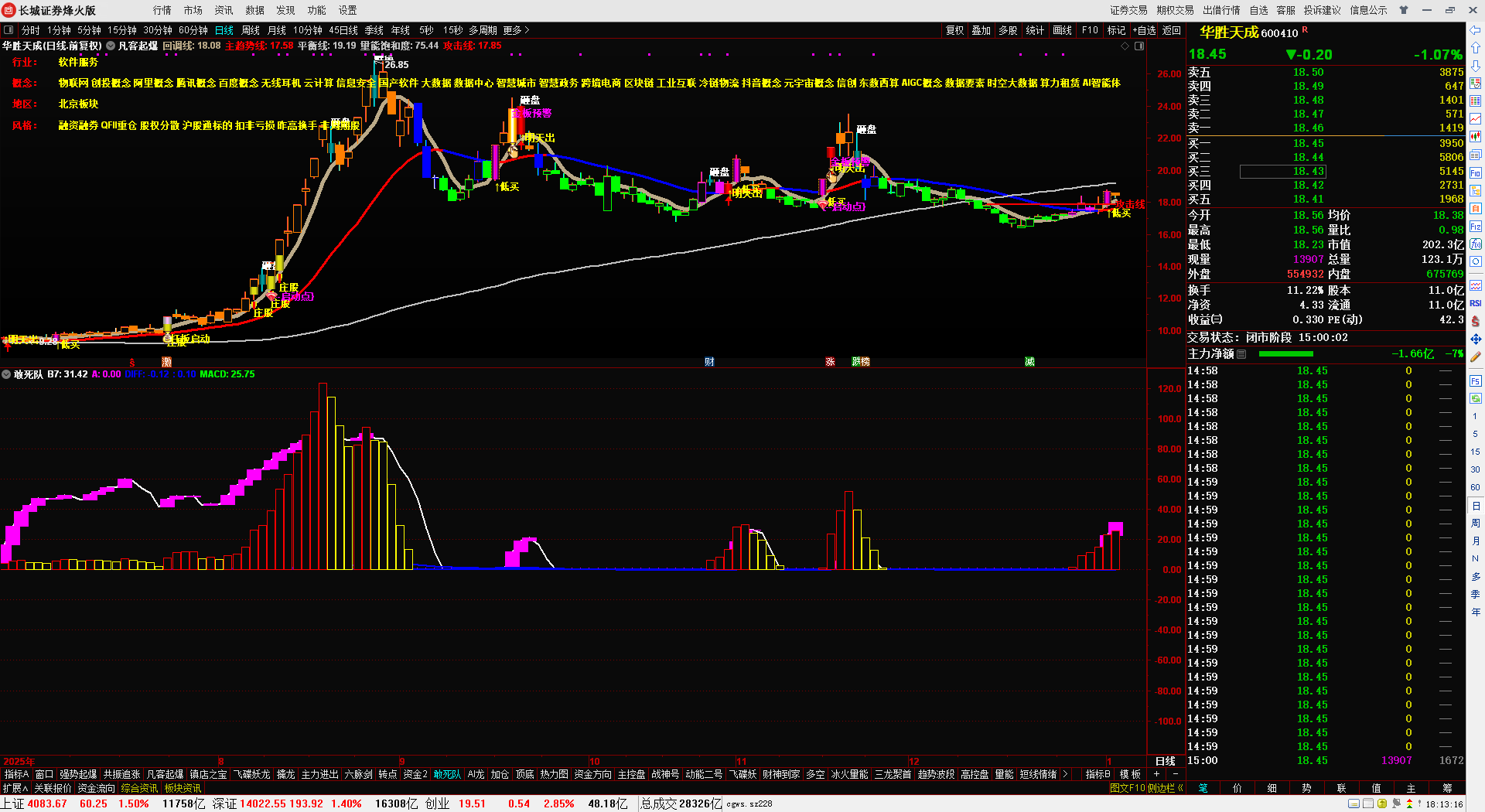
Task: Click the Fs time-share sidebar icon
Action: click(x=1476, y=381)
